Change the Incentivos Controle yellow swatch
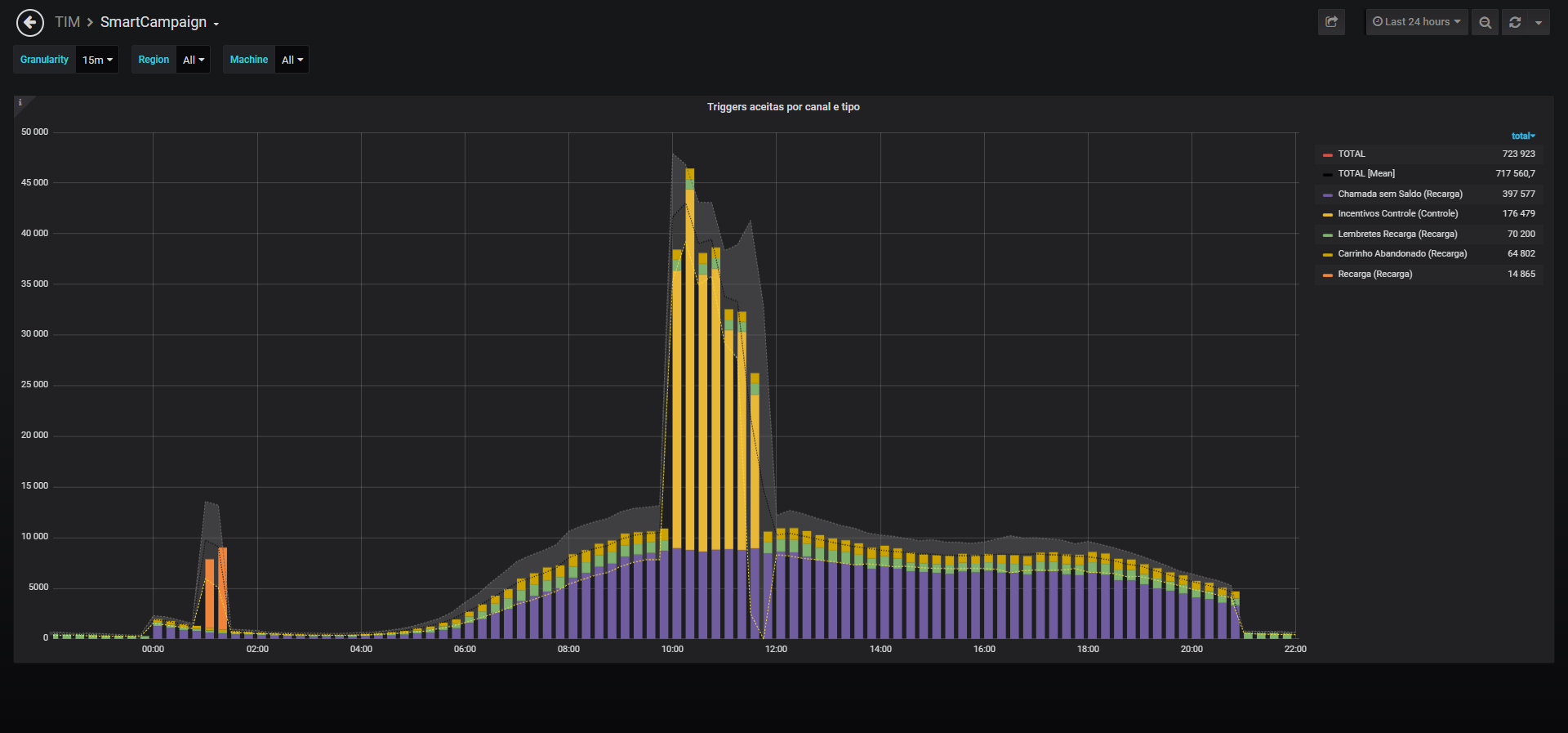 pos(1328,214)
